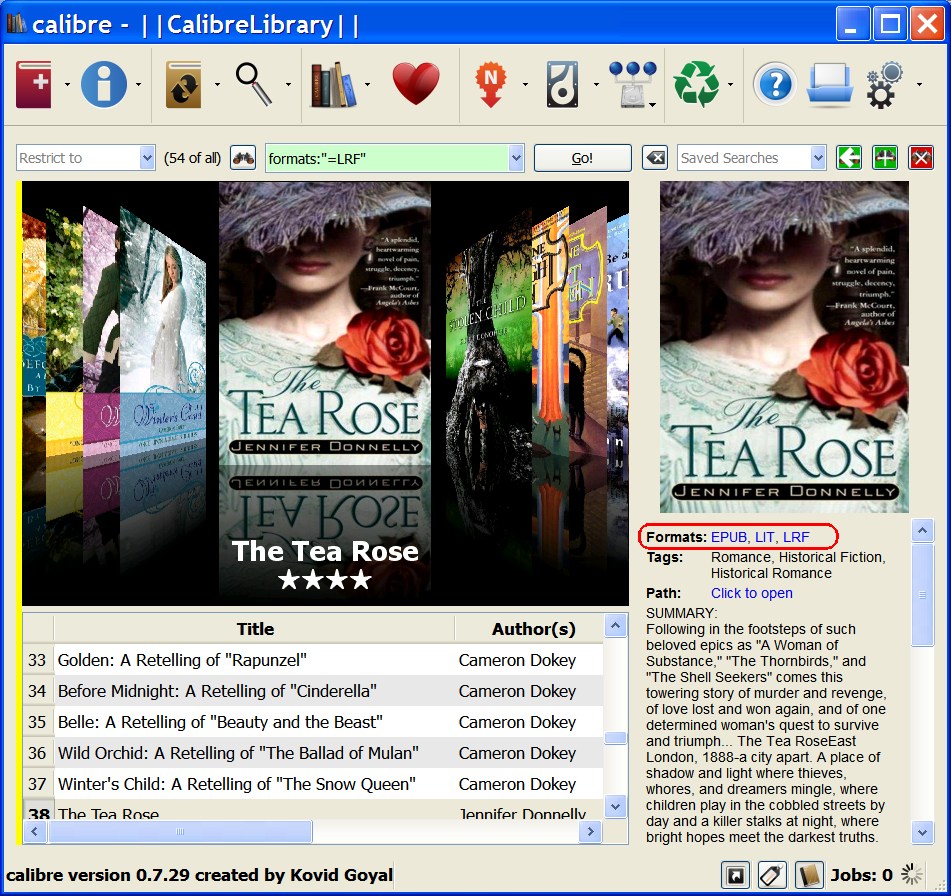Viewport: 951px width, 896px height.
Task: Click in the formats search input field
Action: pos(388,158)
